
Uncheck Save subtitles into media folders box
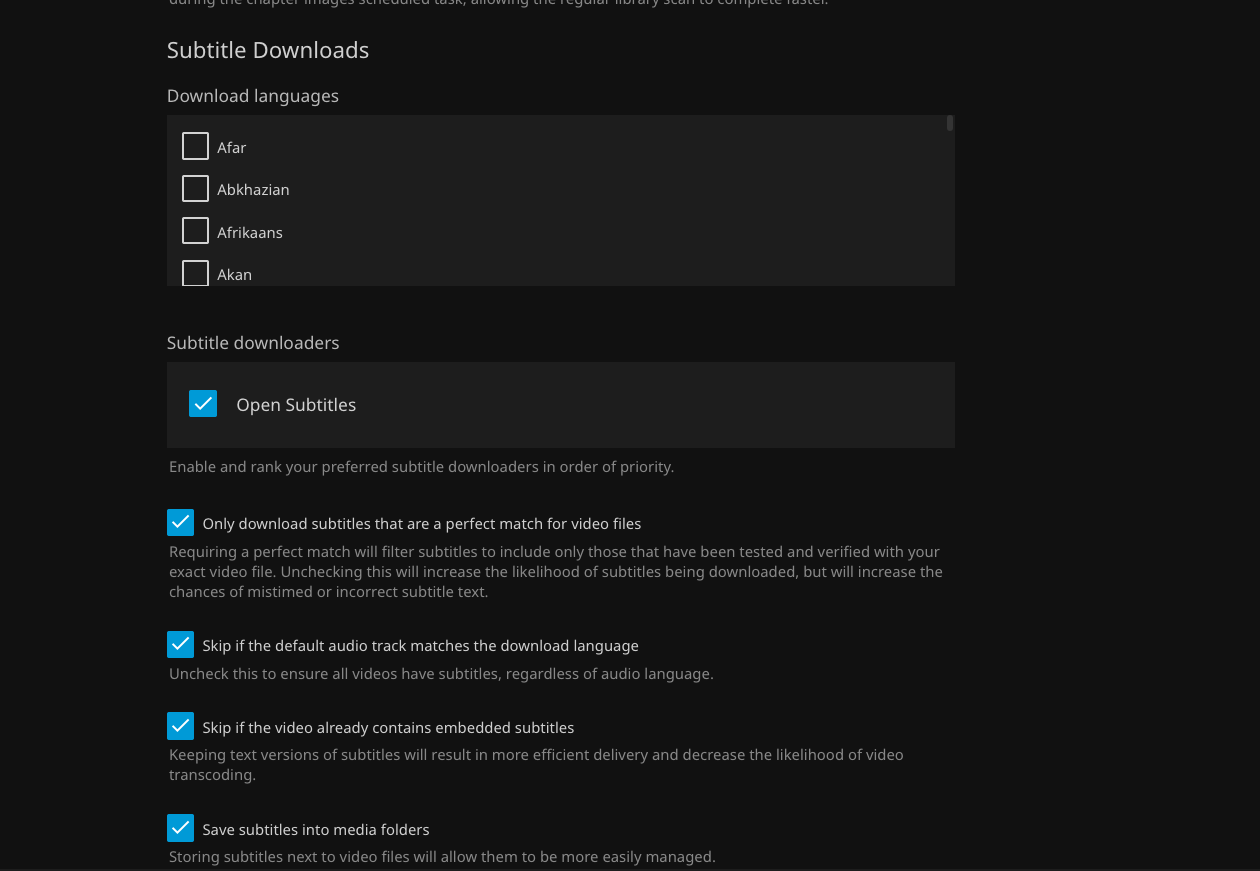pos(180,828)
